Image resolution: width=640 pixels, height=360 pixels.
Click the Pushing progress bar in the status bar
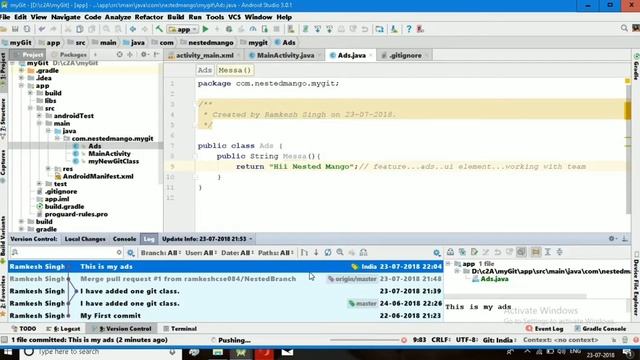364,340
